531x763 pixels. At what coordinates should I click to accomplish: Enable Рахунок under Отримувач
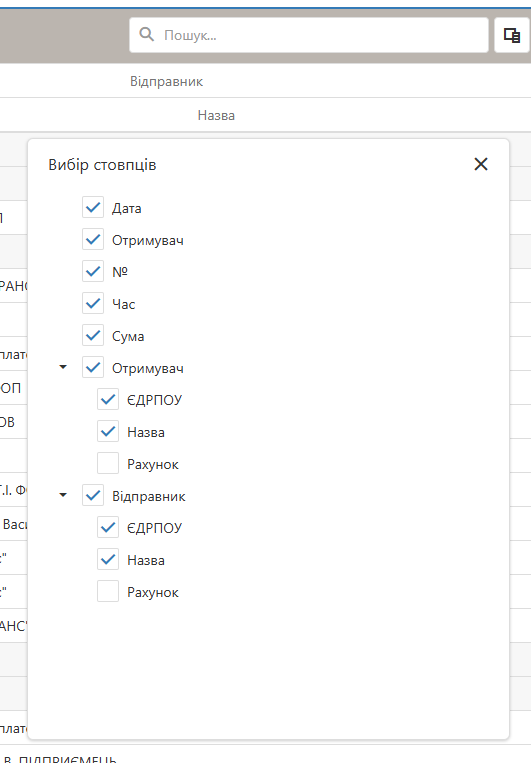(x=108, y=464)
